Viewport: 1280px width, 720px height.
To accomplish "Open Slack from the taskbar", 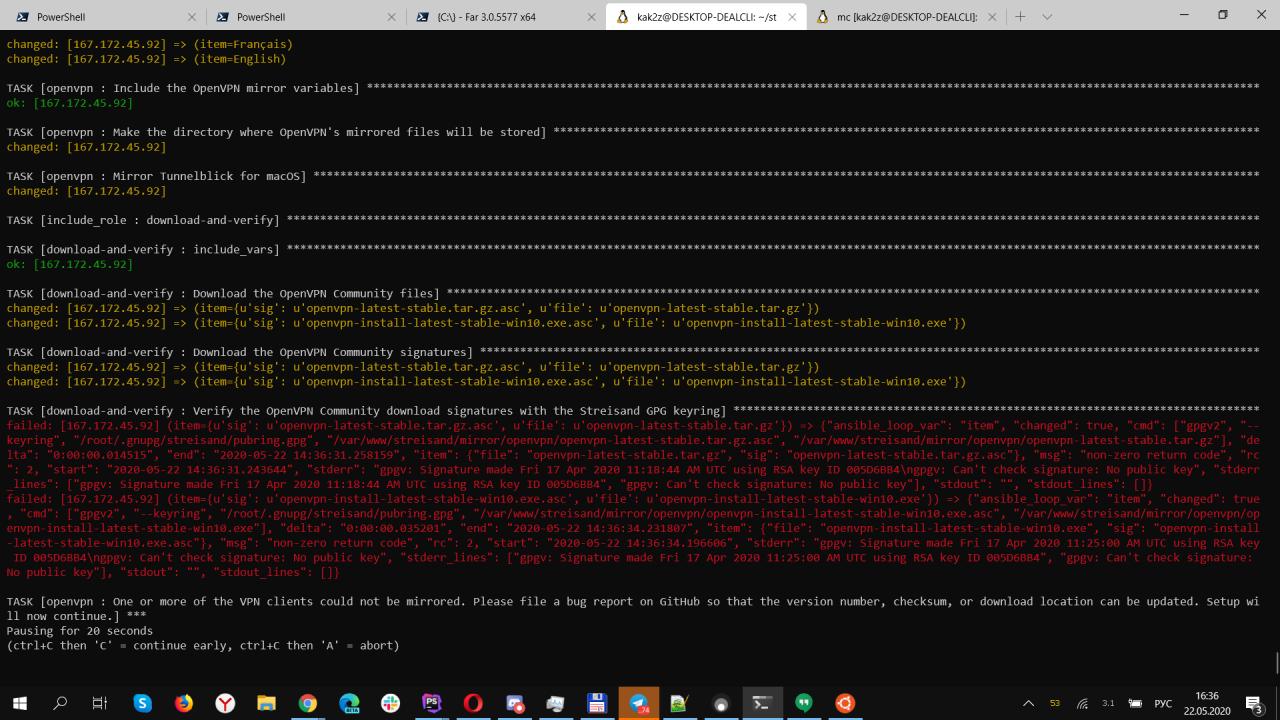I will 391,703.
